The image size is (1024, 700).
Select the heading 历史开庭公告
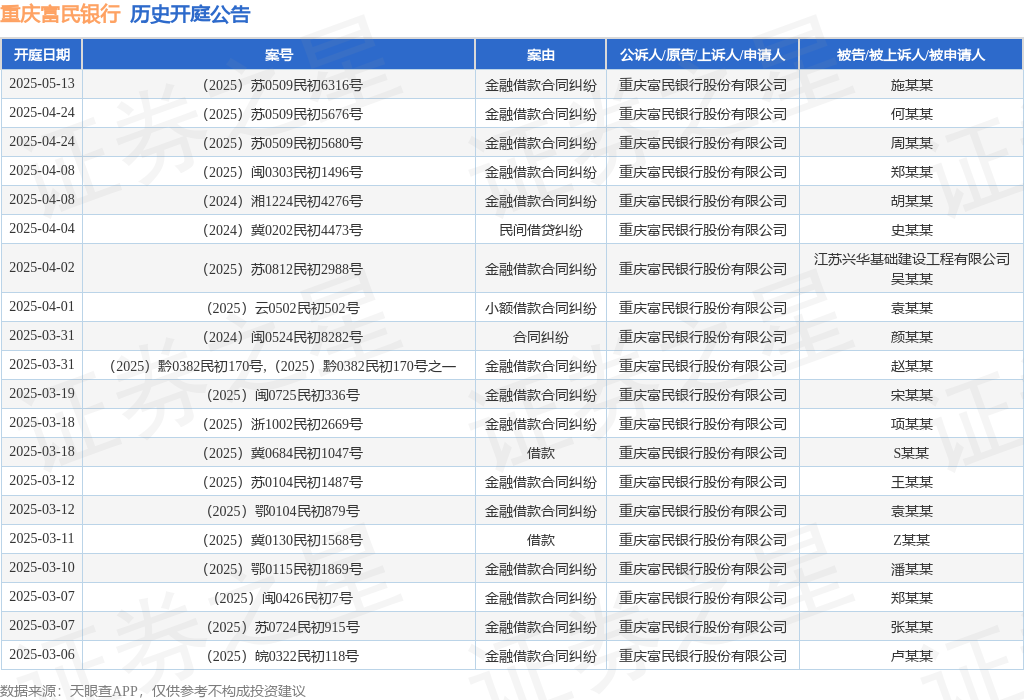point(190,14)
